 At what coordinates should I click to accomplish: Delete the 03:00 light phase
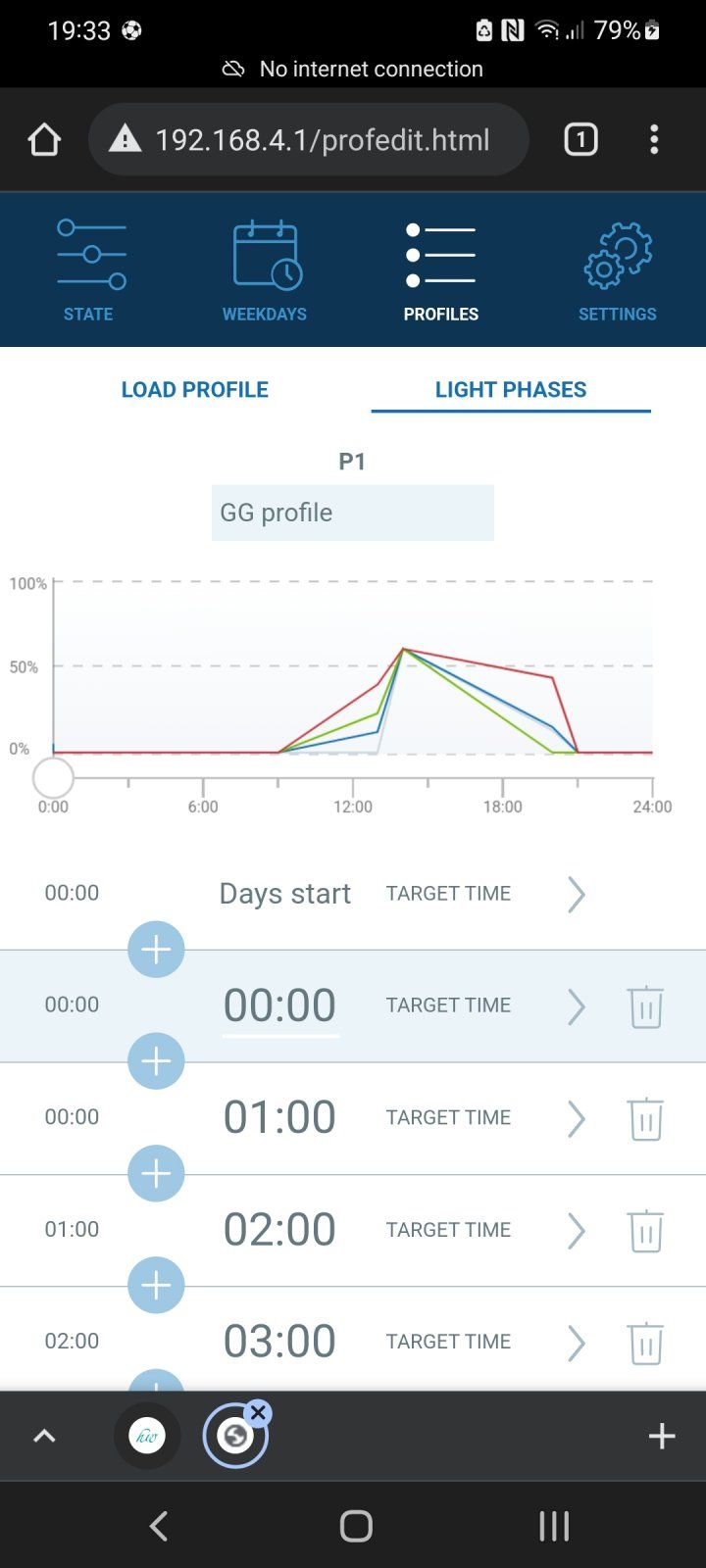[645, 1343]
